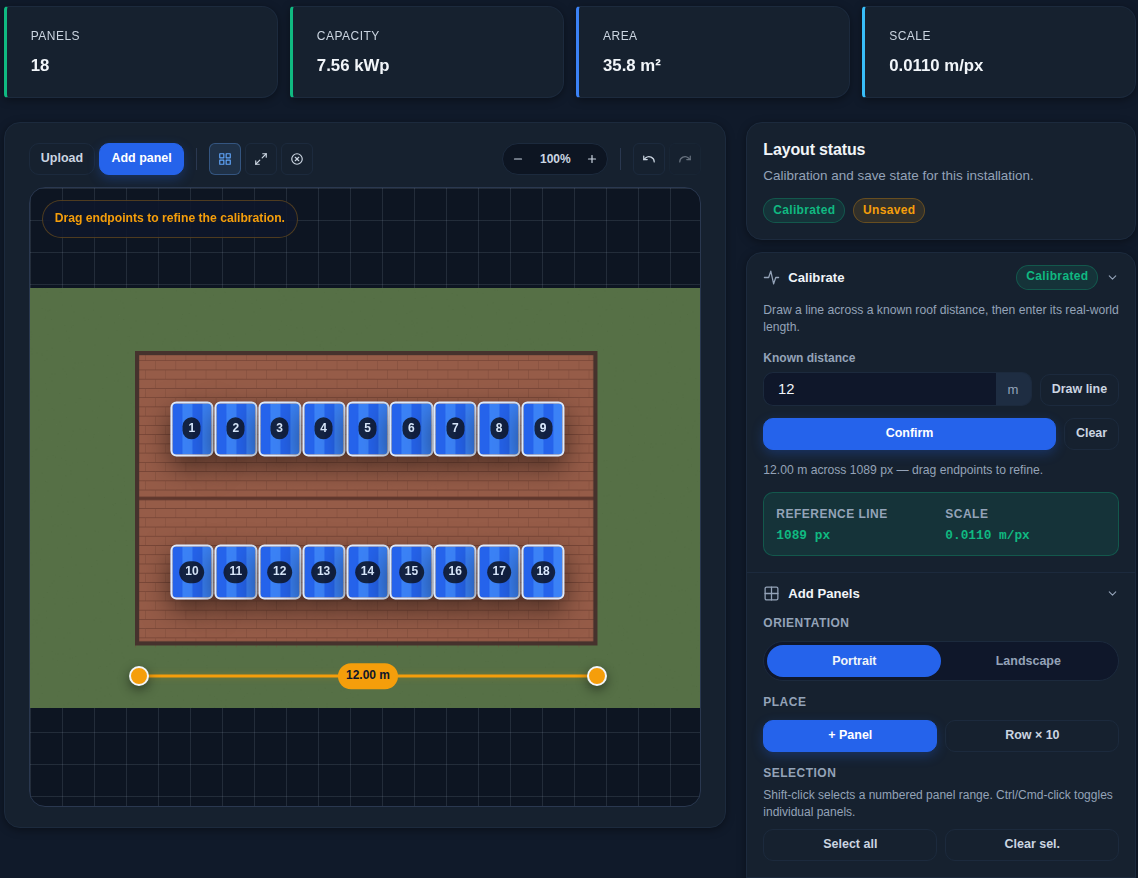Collapse the Add Panels section chevron
The height and width of the screenshot is (878, 1138).
[1112, 594]
